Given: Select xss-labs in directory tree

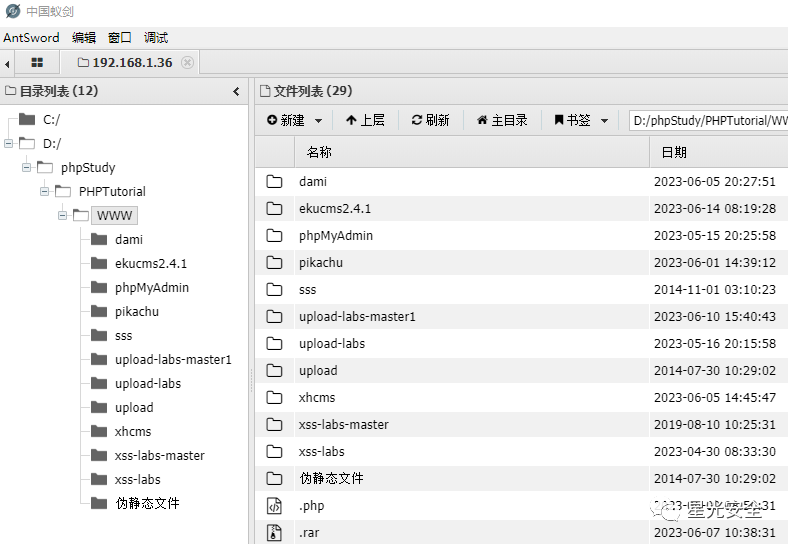Looking at the screenshot, I should [x=137, y=480].
